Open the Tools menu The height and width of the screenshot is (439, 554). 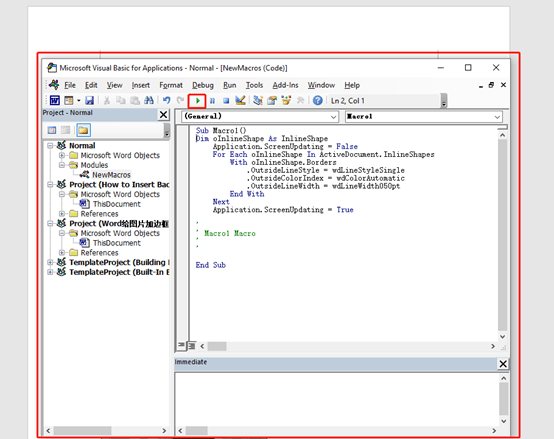[254, 85]
